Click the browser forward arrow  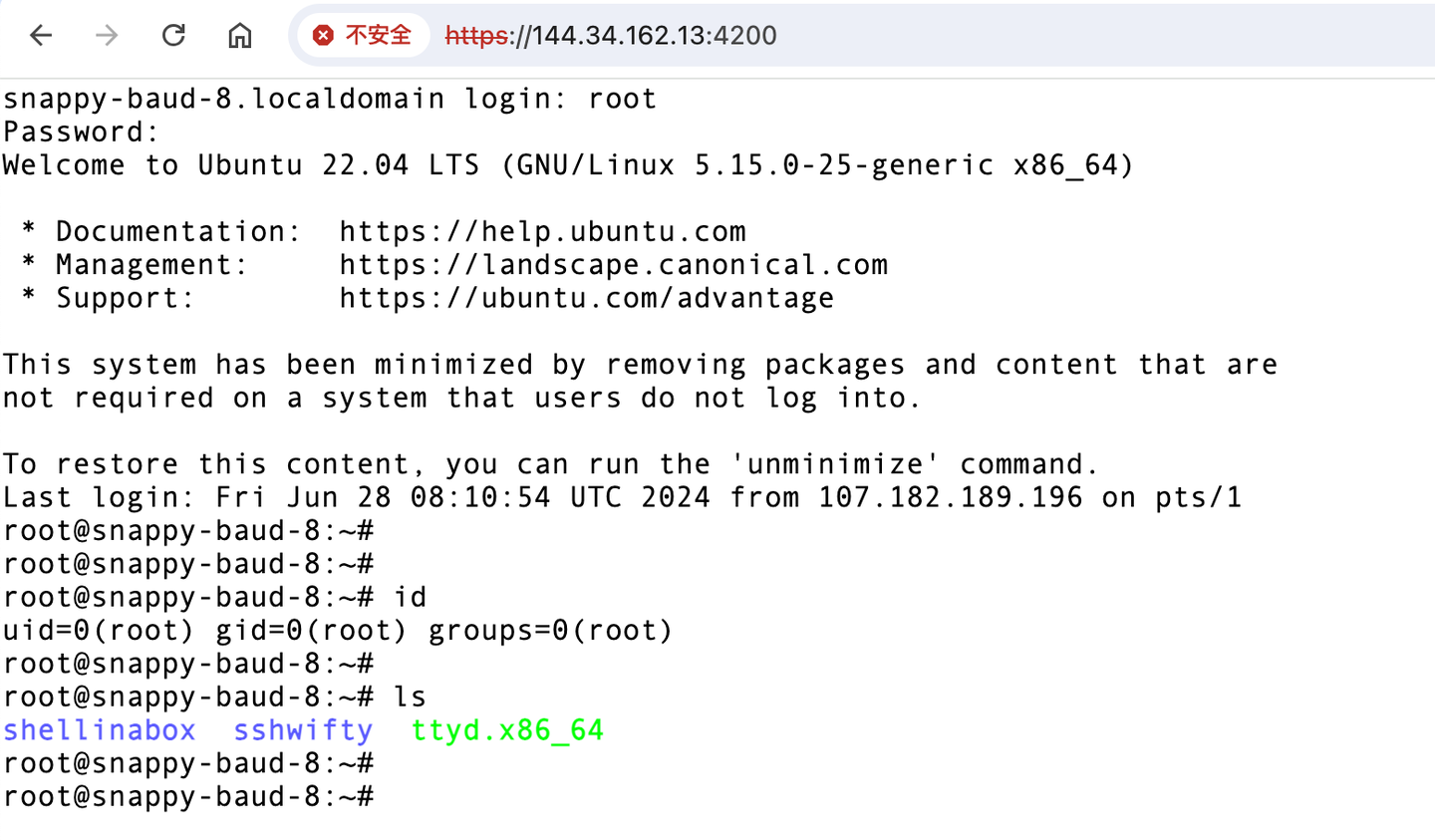(x=107, y=36)
